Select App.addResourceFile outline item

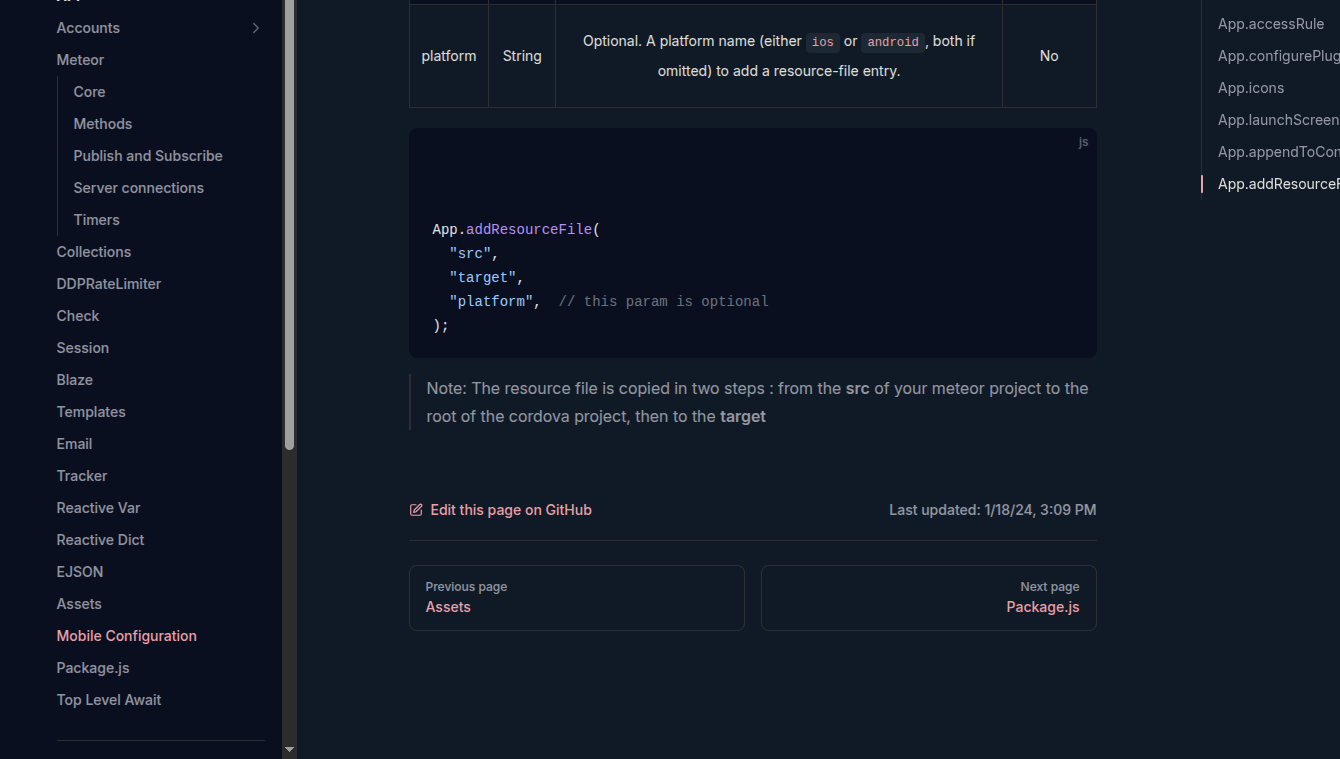click(1277, 184)
